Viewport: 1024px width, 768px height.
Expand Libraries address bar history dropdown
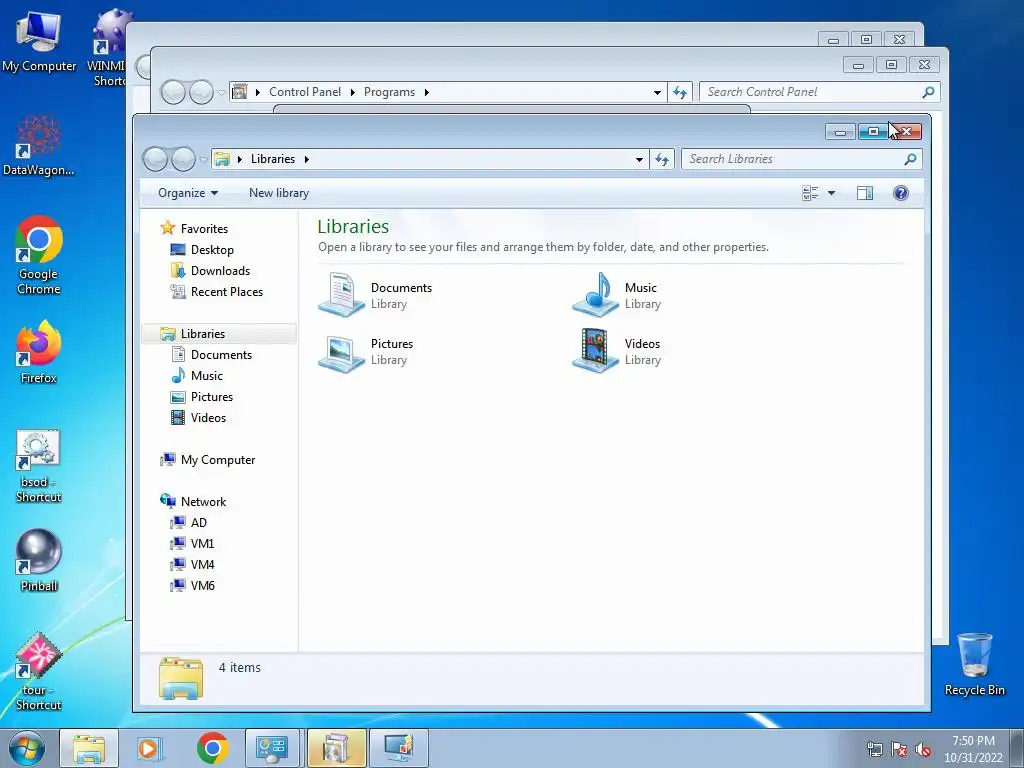pyautogui.click(x=639, y=159)
